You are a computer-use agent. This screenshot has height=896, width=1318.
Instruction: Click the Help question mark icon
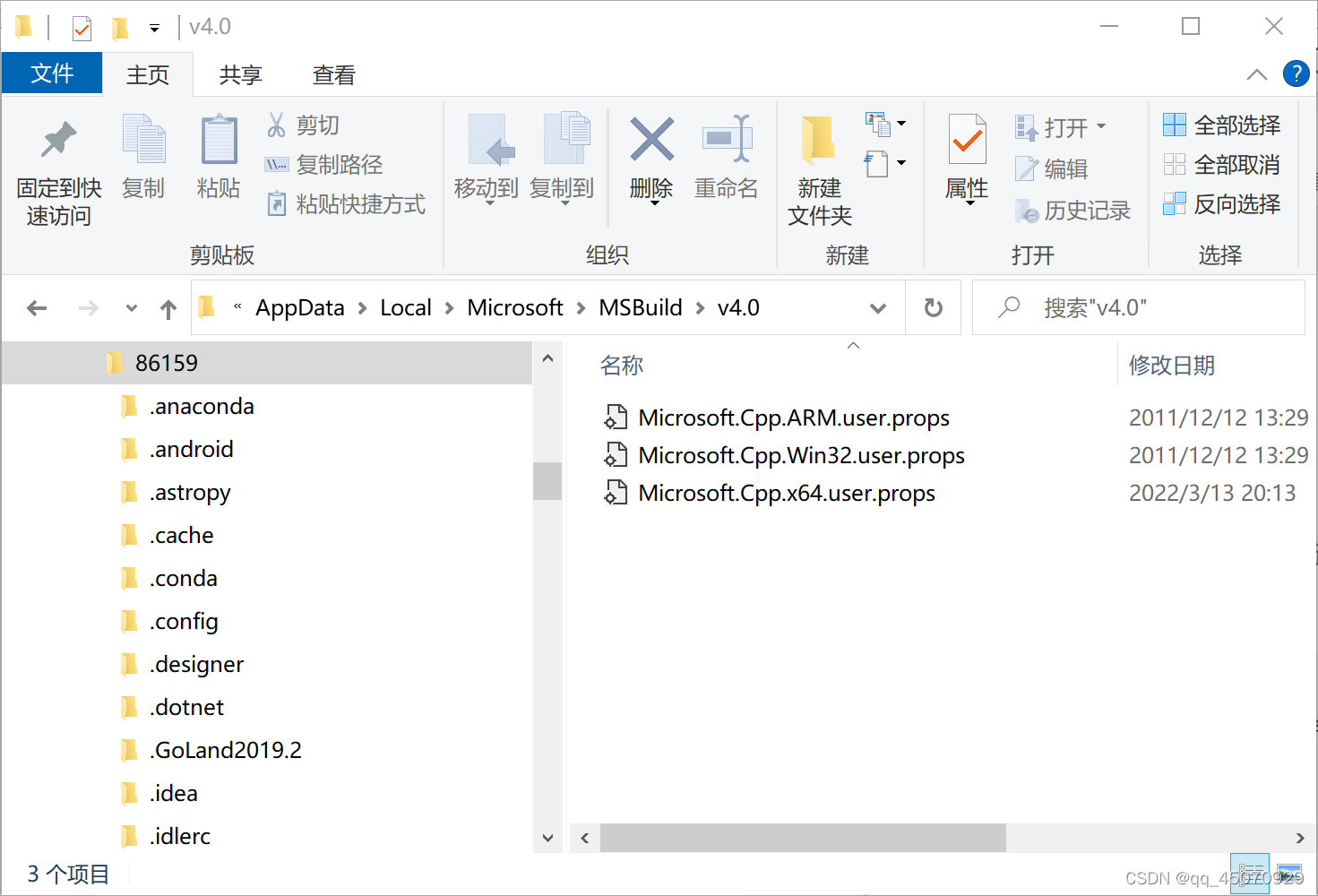point(1296,73)
